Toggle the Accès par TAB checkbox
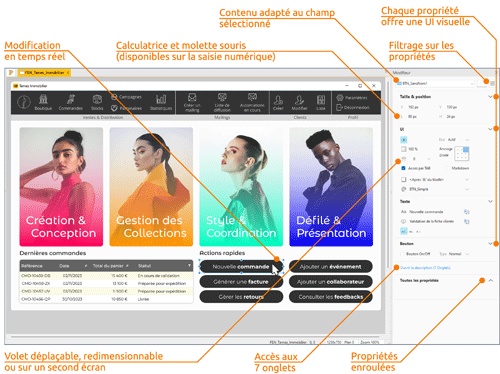Viewport: 500px width, 374px height. point(403,168)
